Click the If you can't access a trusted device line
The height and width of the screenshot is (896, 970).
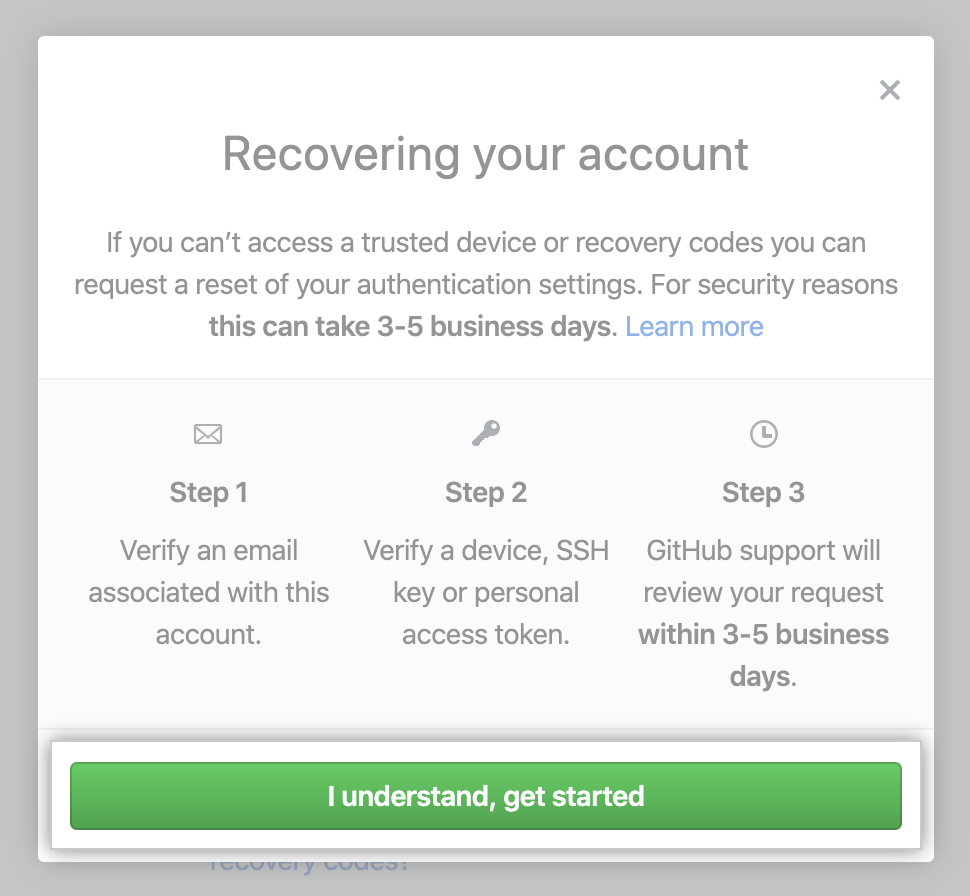click(x=485, y=243)
